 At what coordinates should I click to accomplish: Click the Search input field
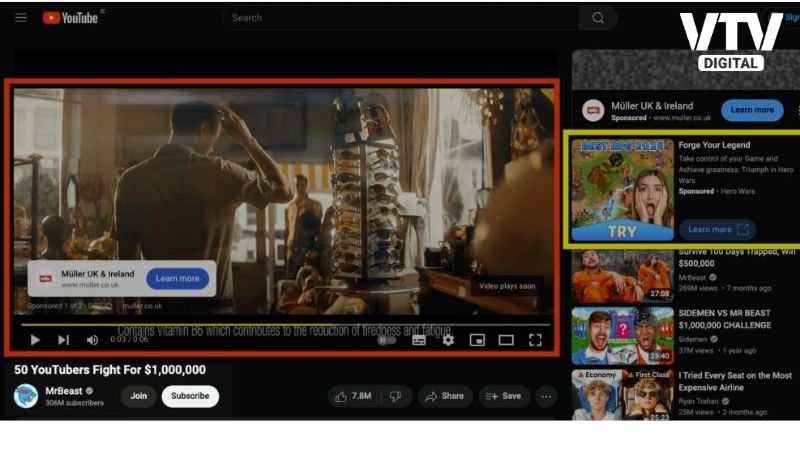(x=401, y=18)
